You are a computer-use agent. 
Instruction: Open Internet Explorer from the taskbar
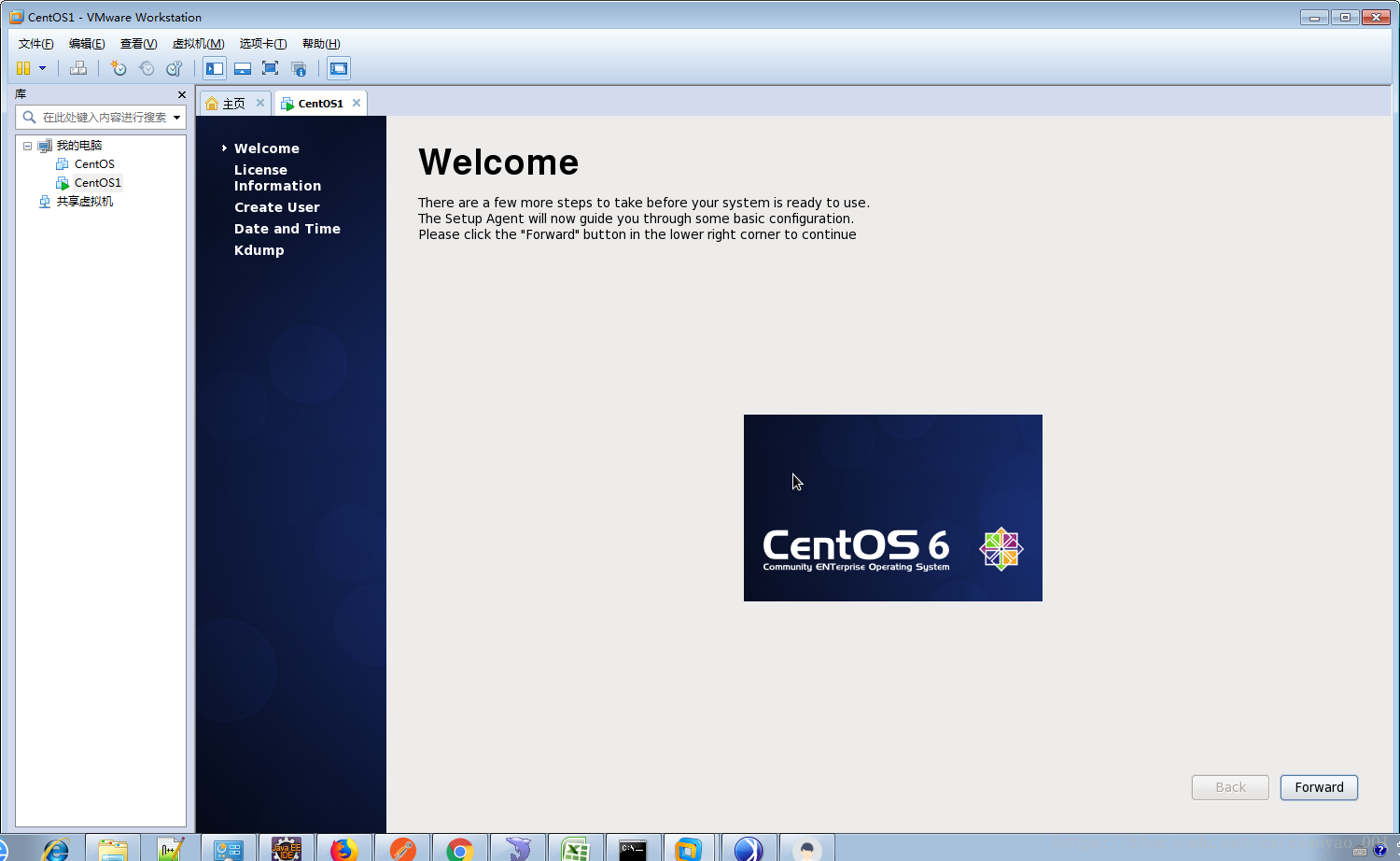[x=56, y=850]
